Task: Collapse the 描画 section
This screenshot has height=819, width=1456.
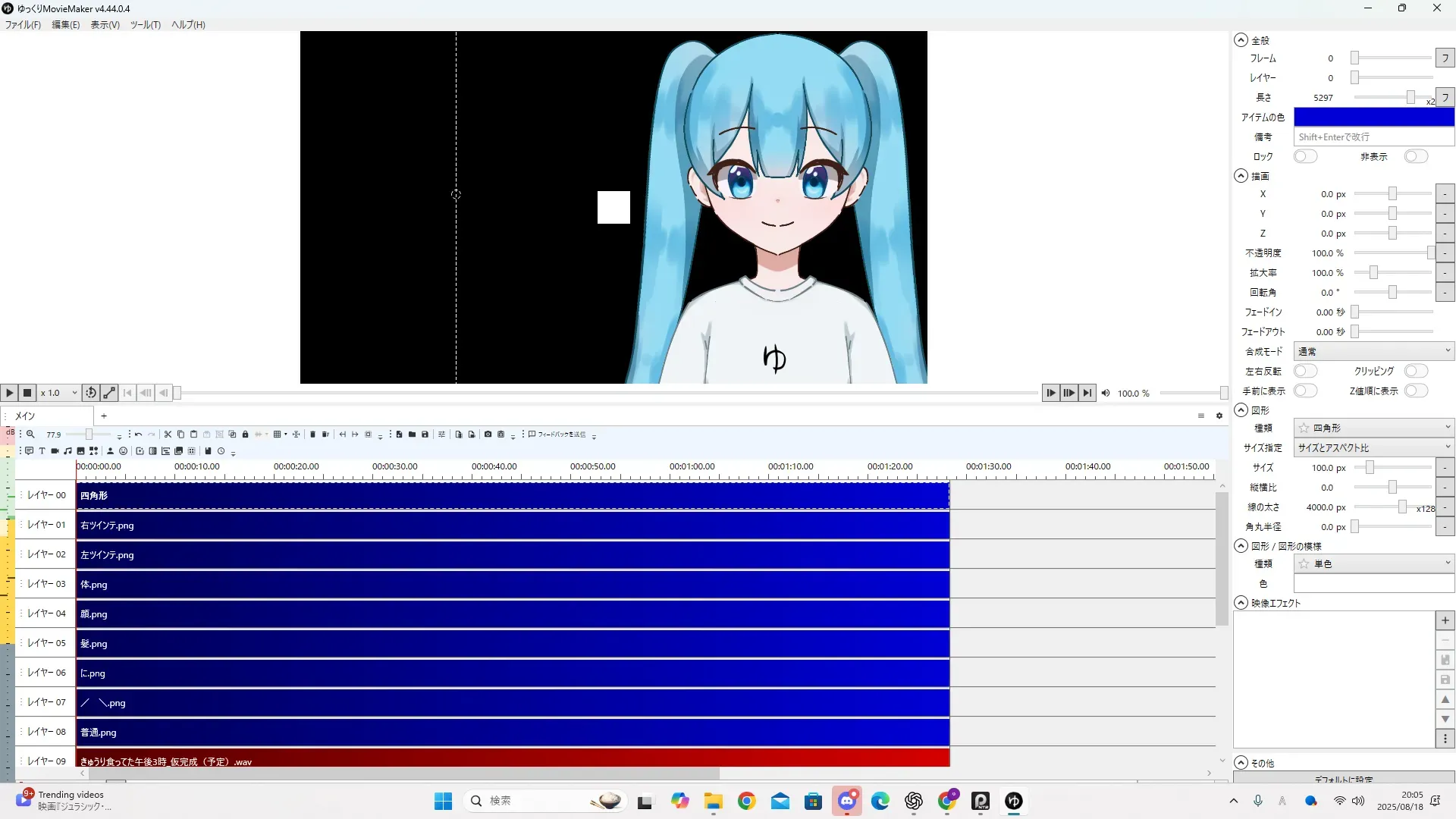Action: (x=1241, y=176)
